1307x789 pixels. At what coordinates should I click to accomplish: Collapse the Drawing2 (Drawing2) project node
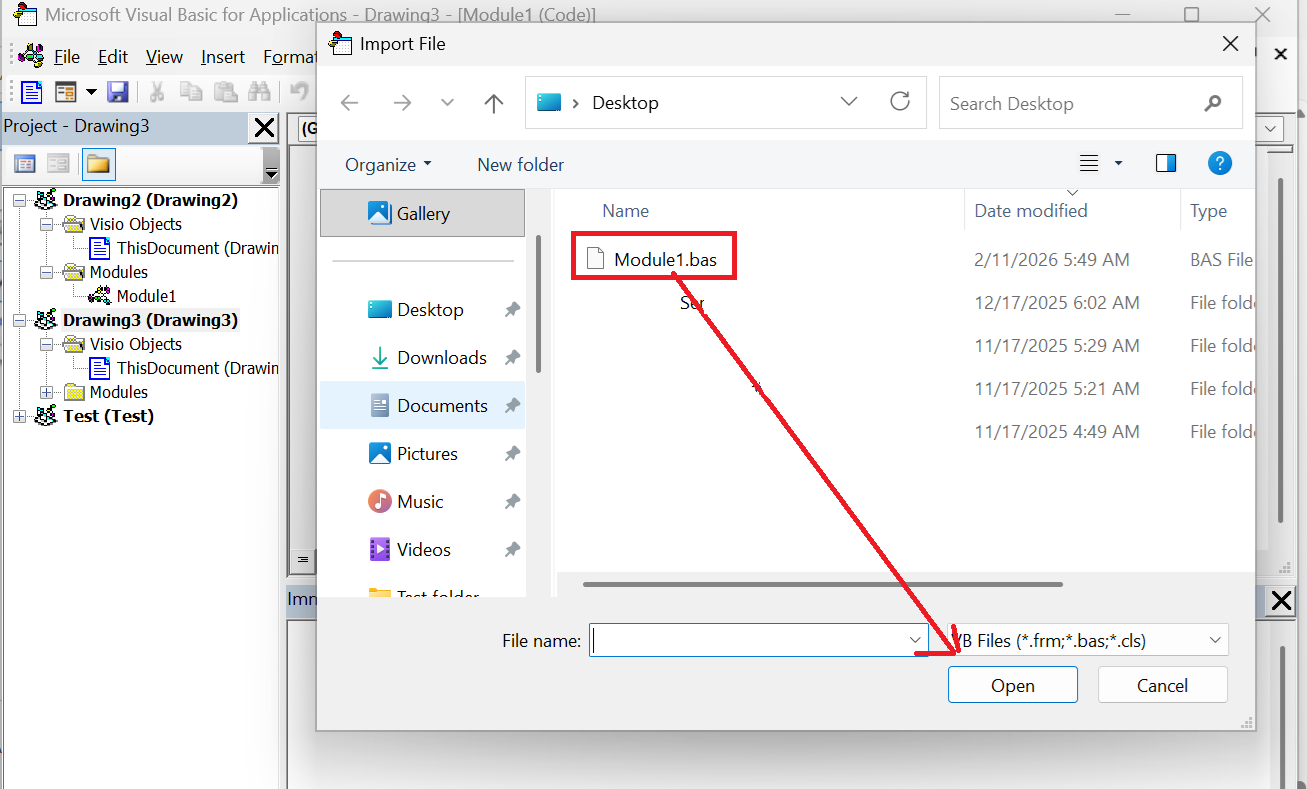(19, 200)
